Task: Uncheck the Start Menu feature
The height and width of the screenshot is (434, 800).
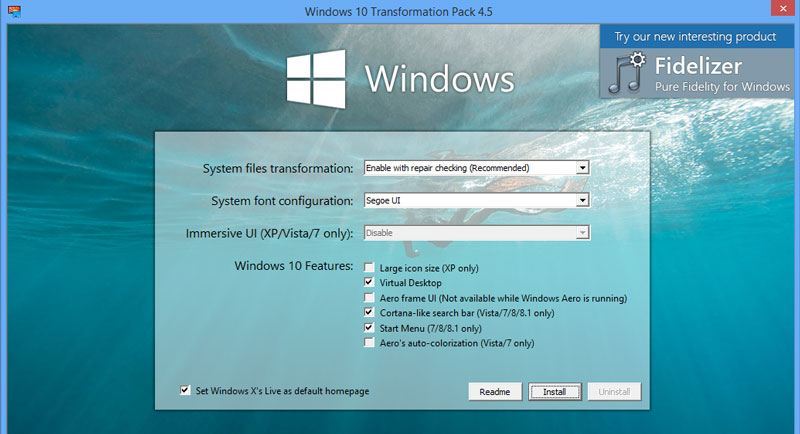Action: pos(369,327)
